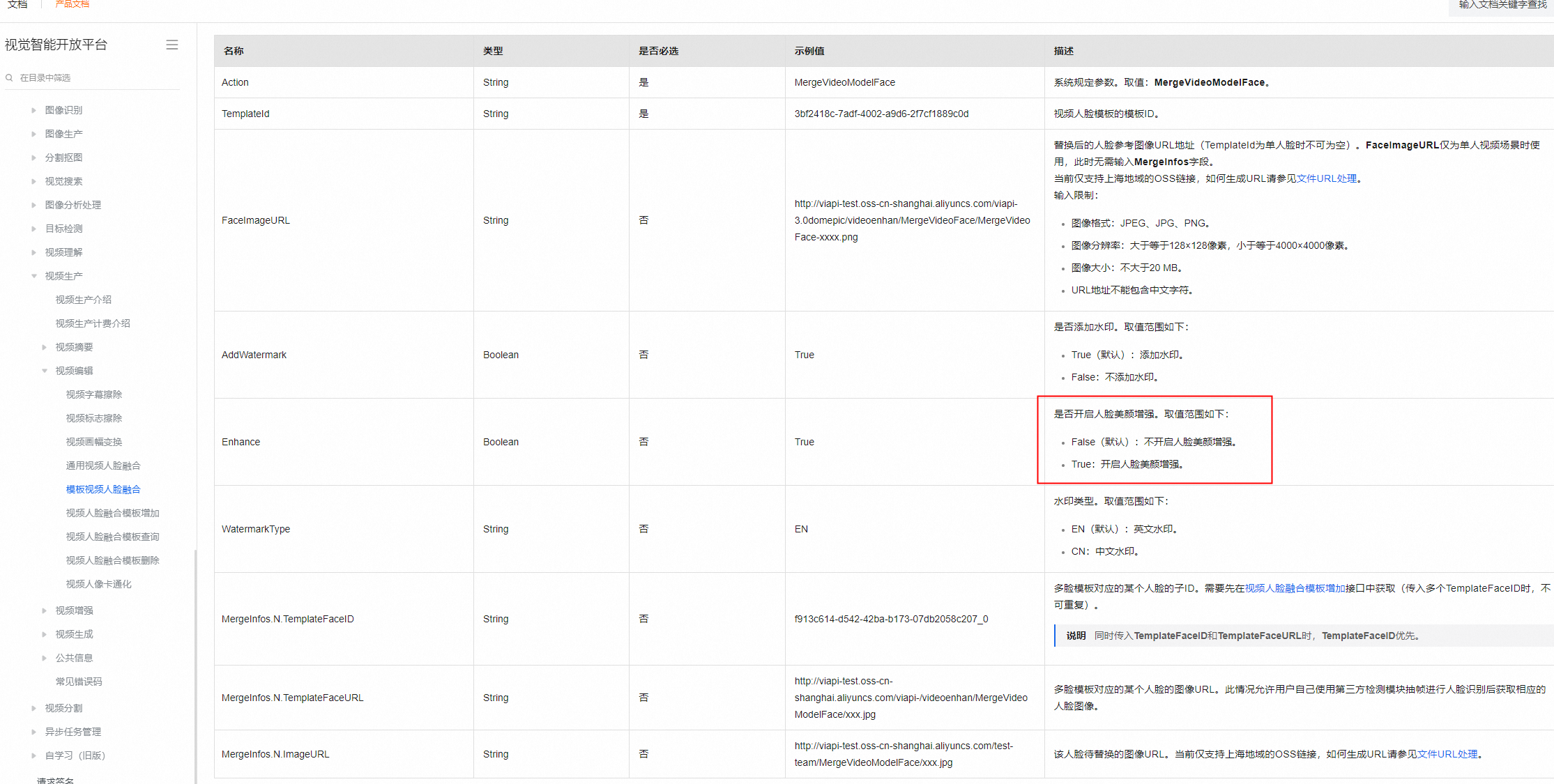The image size is (1554, 784).
Task: Follow 视频人脸融合模板增加 link in table description
Action: pyautogui.click(x=1295, y=588)
